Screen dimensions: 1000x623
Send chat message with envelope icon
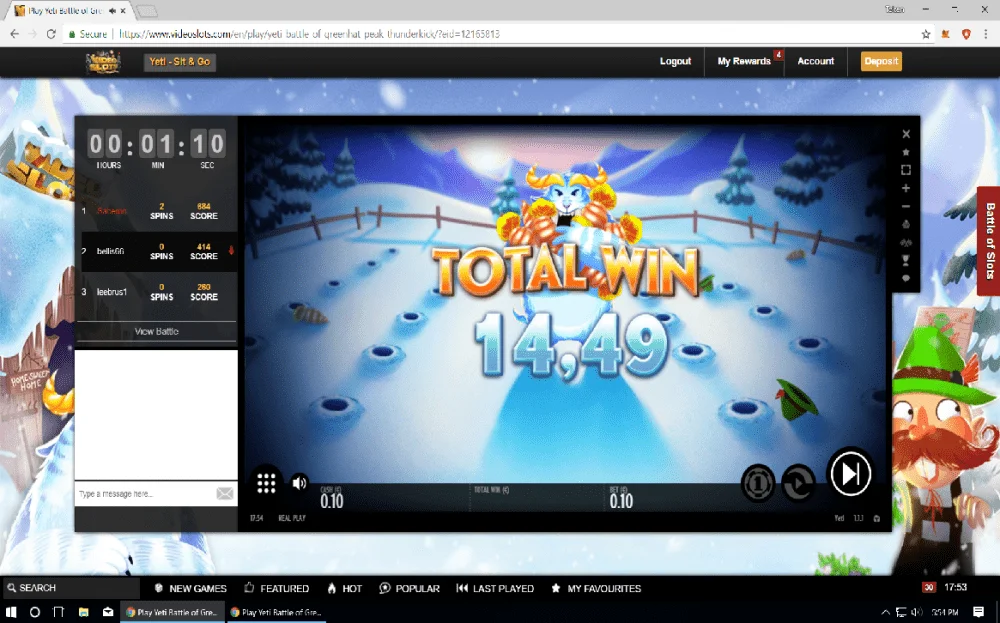tap(224, 494)
